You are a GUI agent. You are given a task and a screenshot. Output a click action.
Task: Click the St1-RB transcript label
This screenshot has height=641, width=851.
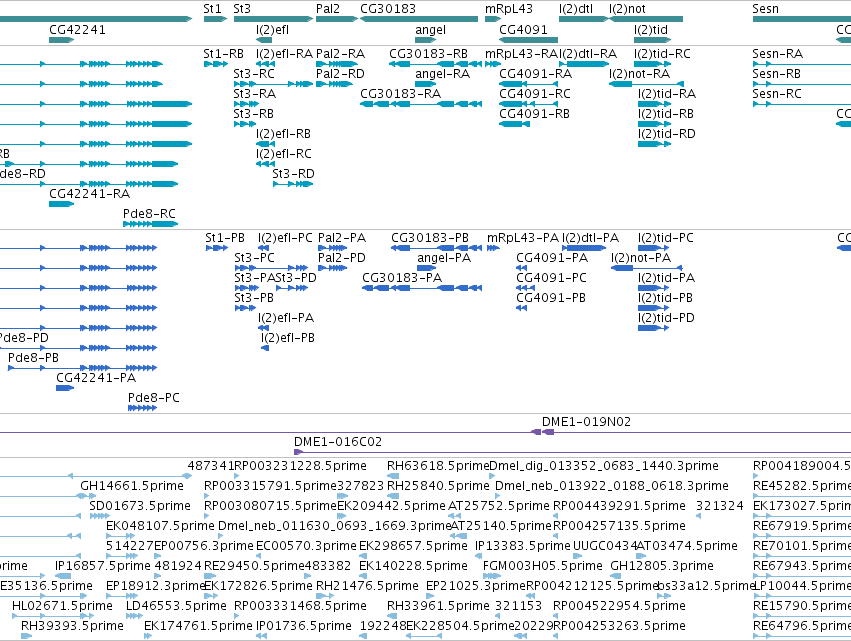224,54
